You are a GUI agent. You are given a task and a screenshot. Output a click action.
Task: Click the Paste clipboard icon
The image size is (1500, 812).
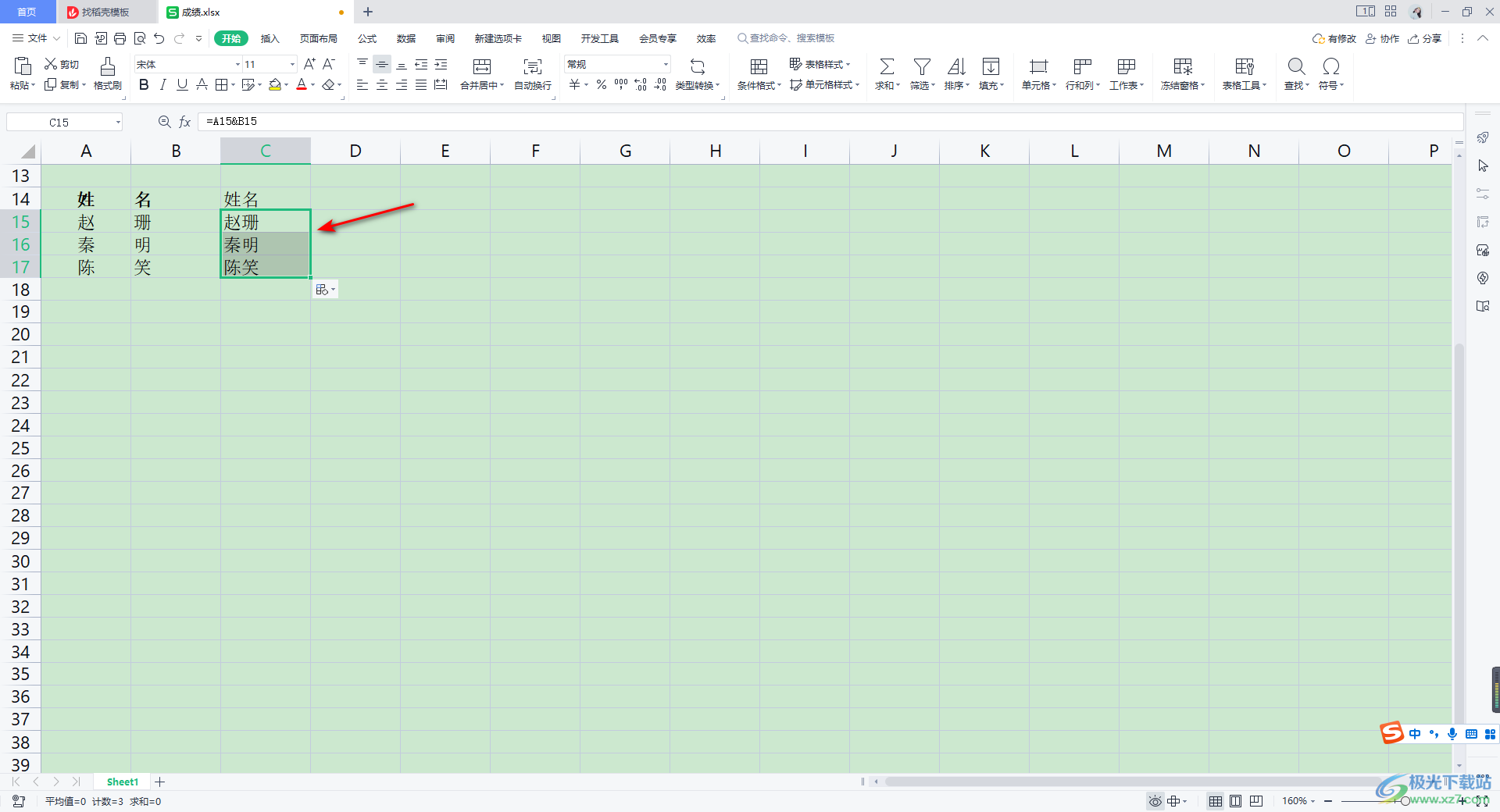point(23,66)
